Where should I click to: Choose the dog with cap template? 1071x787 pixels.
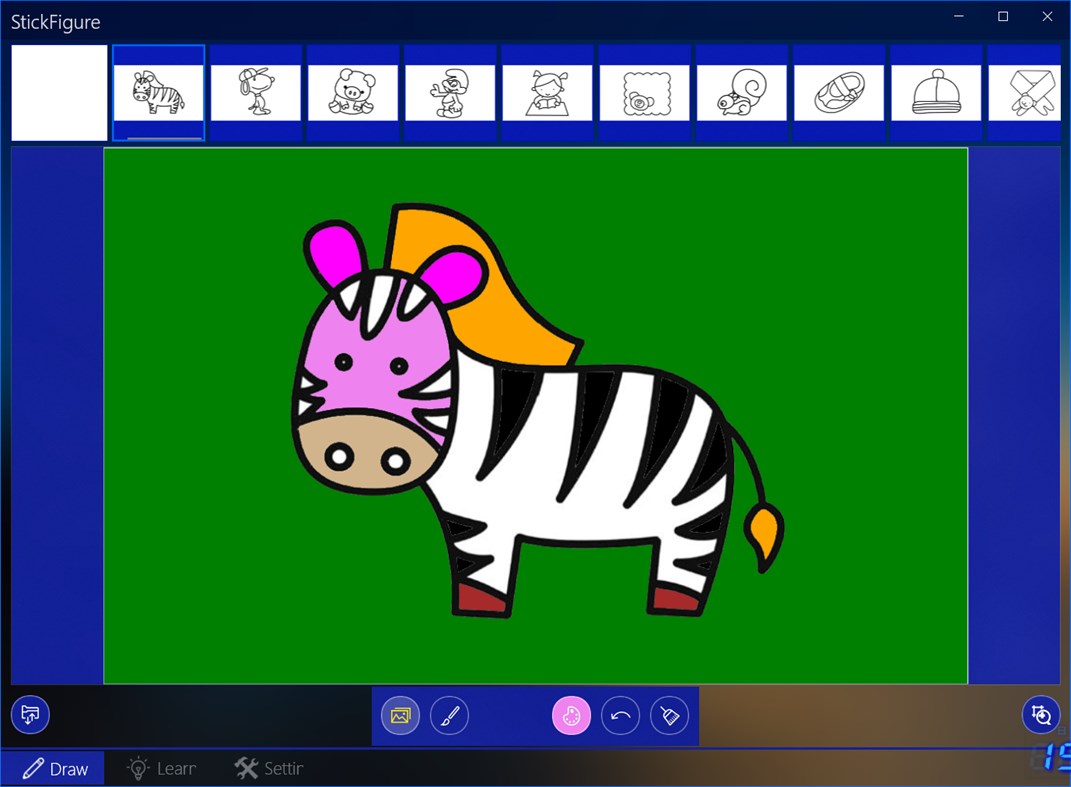tap(255, 93)
